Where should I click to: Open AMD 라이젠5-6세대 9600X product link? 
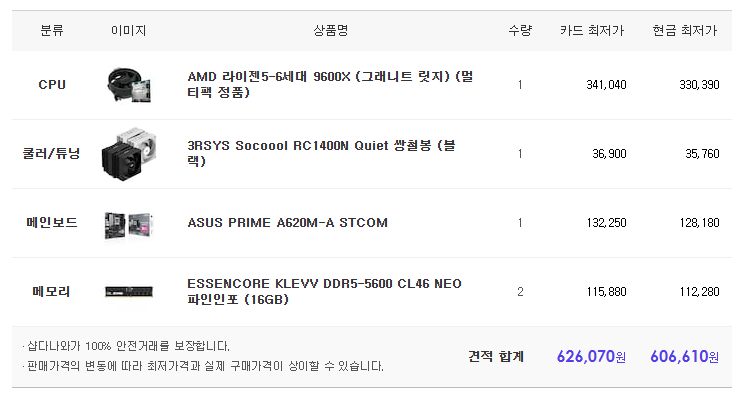pos(330,84)
